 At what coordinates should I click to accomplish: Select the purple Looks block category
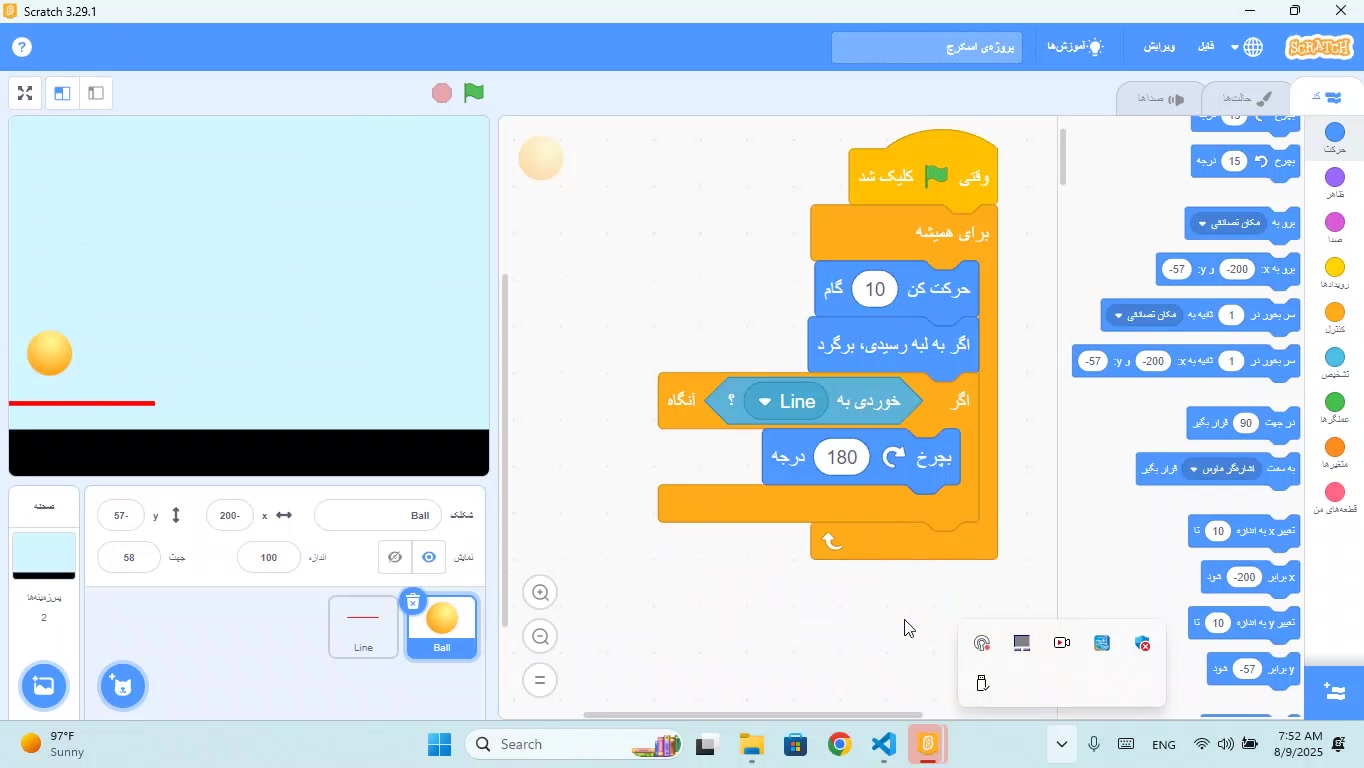pos(1335,183)
